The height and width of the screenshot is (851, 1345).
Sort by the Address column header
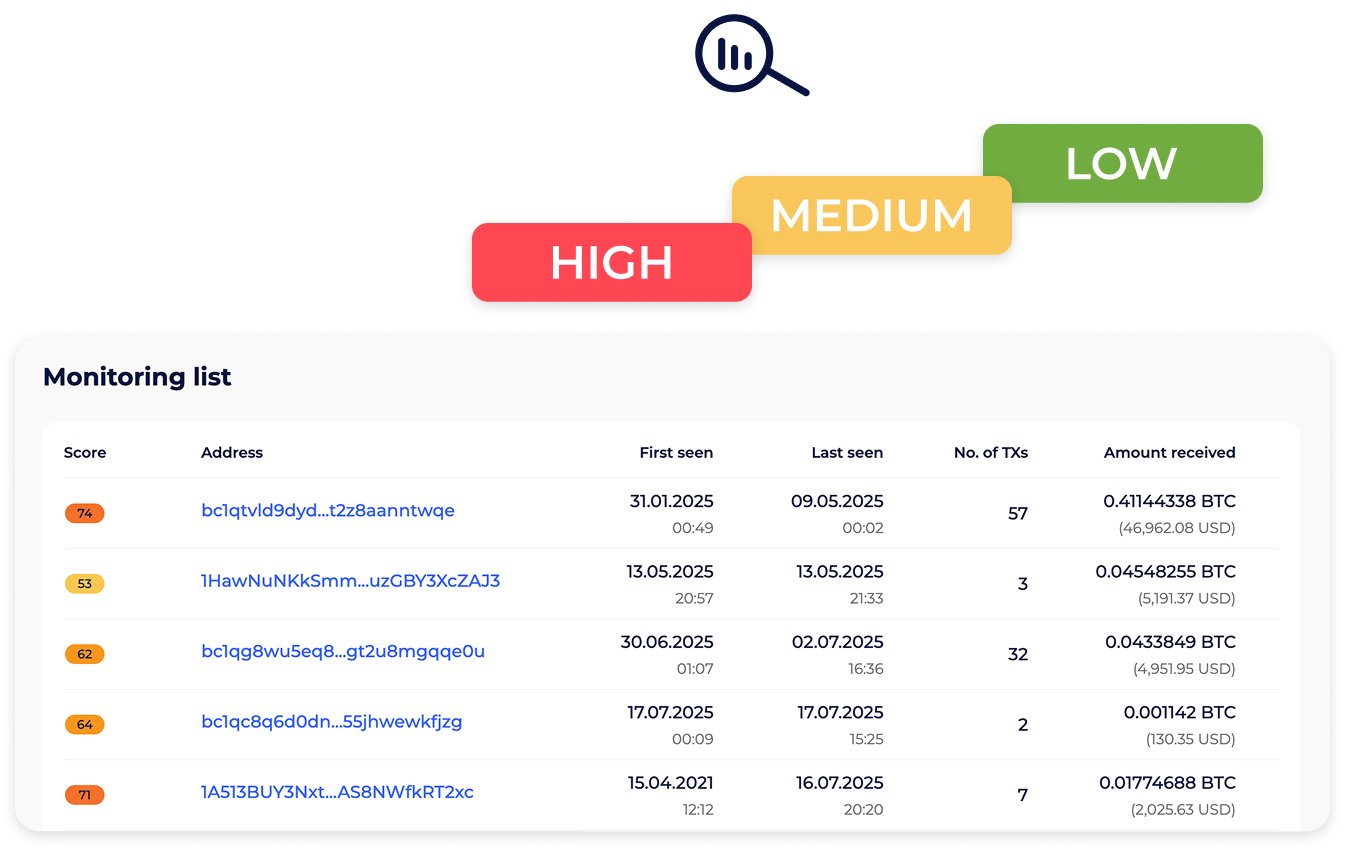click(232, 453)
